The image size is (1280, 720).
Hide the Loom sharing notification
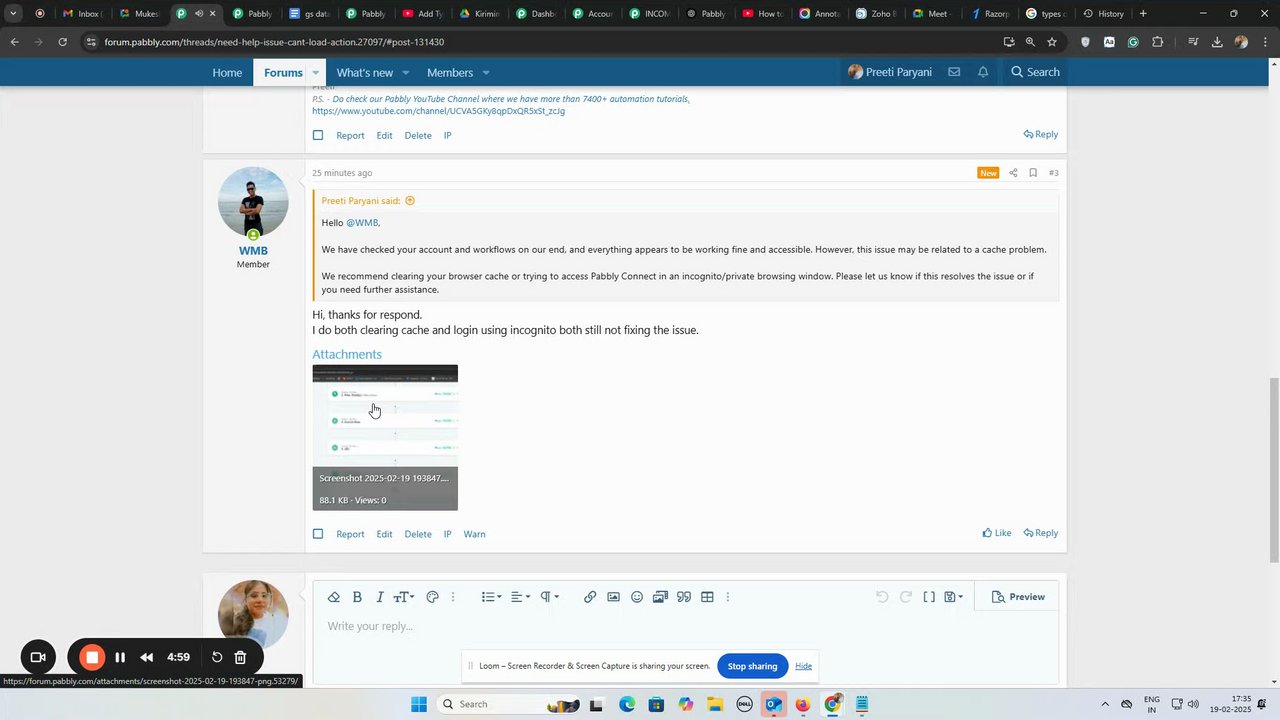804,666
